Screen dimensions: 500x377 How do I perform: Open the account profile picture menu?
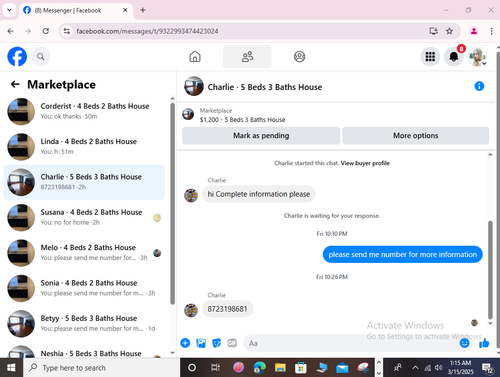477,57
